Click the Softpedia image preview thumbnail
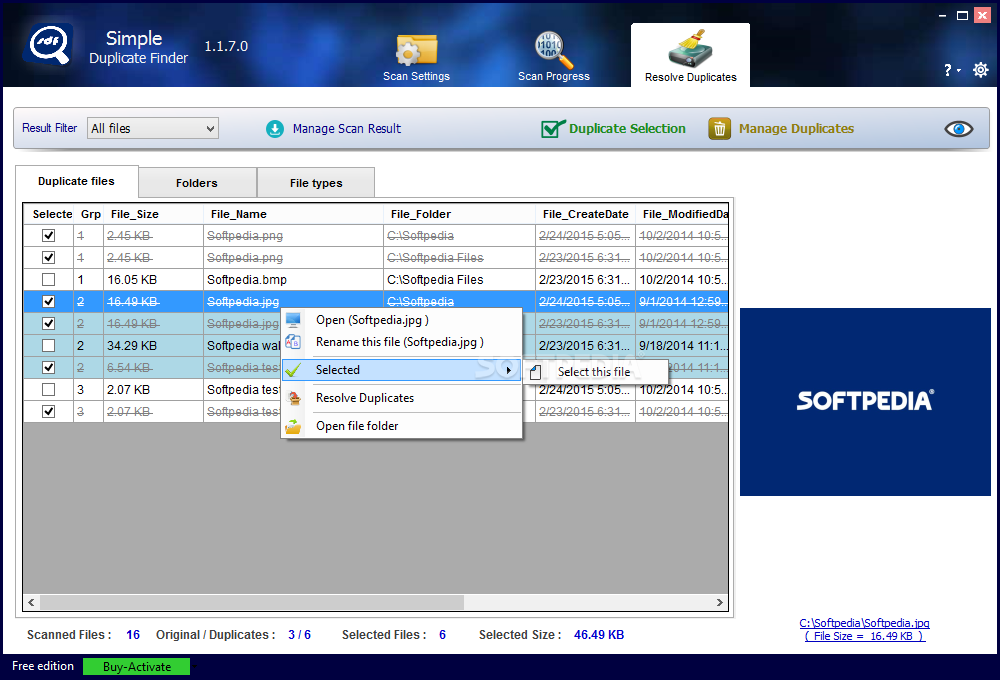 [865, 402]
